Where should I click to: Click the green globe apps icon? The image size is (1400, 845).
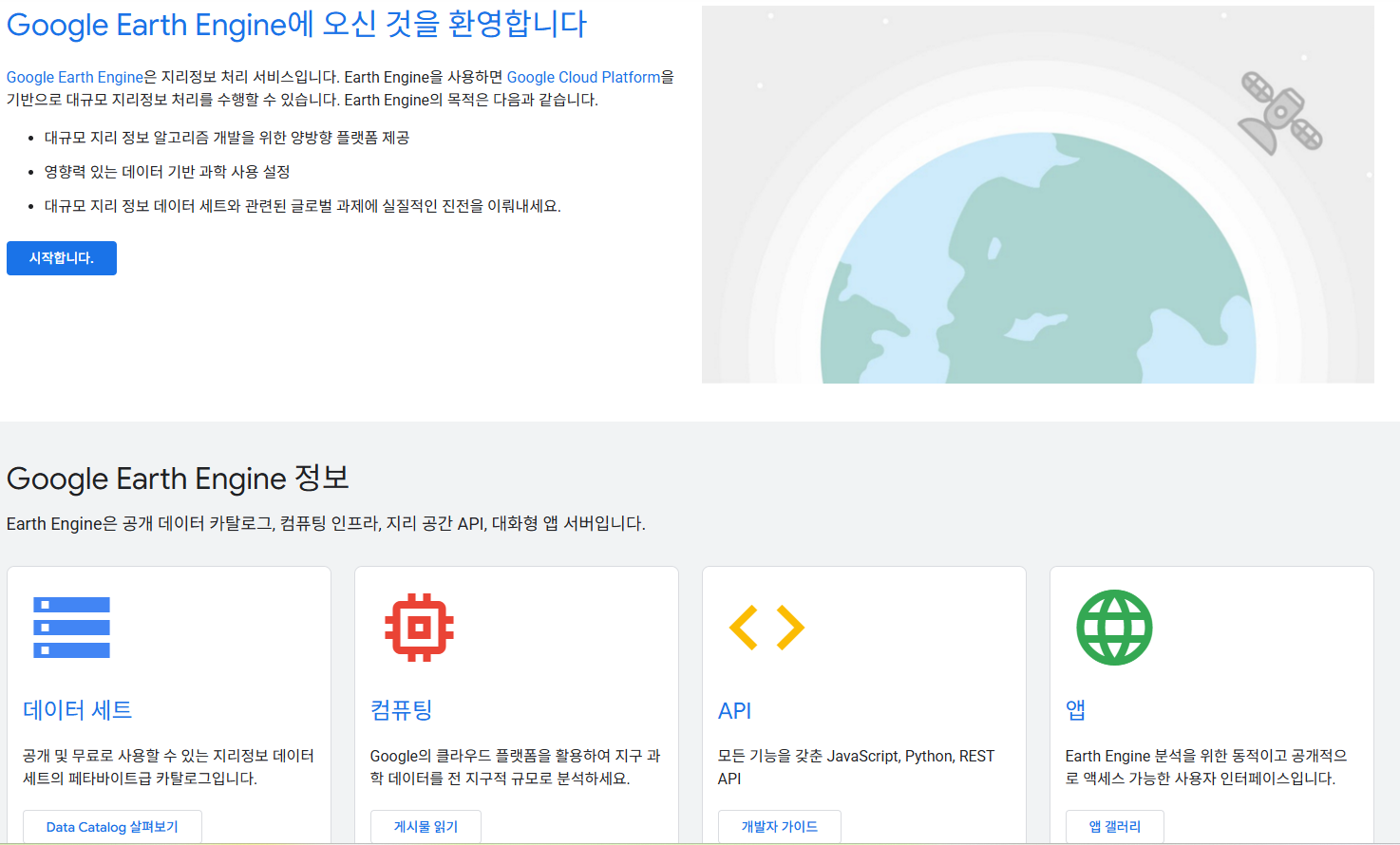pos(1114,628)
